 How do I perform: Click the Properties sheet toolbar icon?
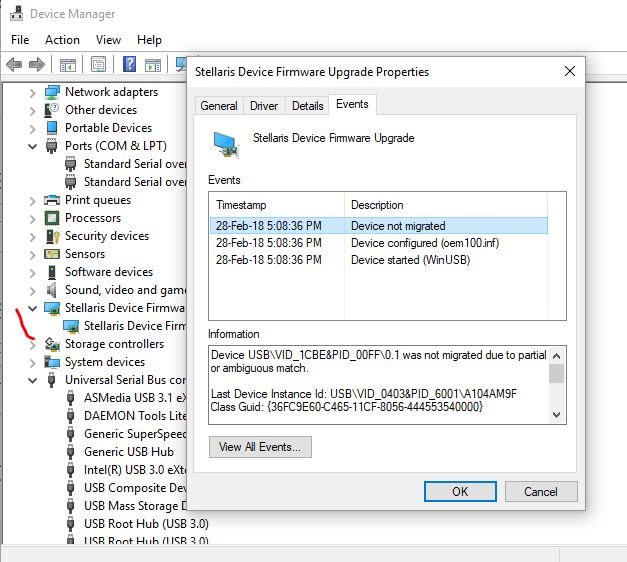(x=98, y=64)
